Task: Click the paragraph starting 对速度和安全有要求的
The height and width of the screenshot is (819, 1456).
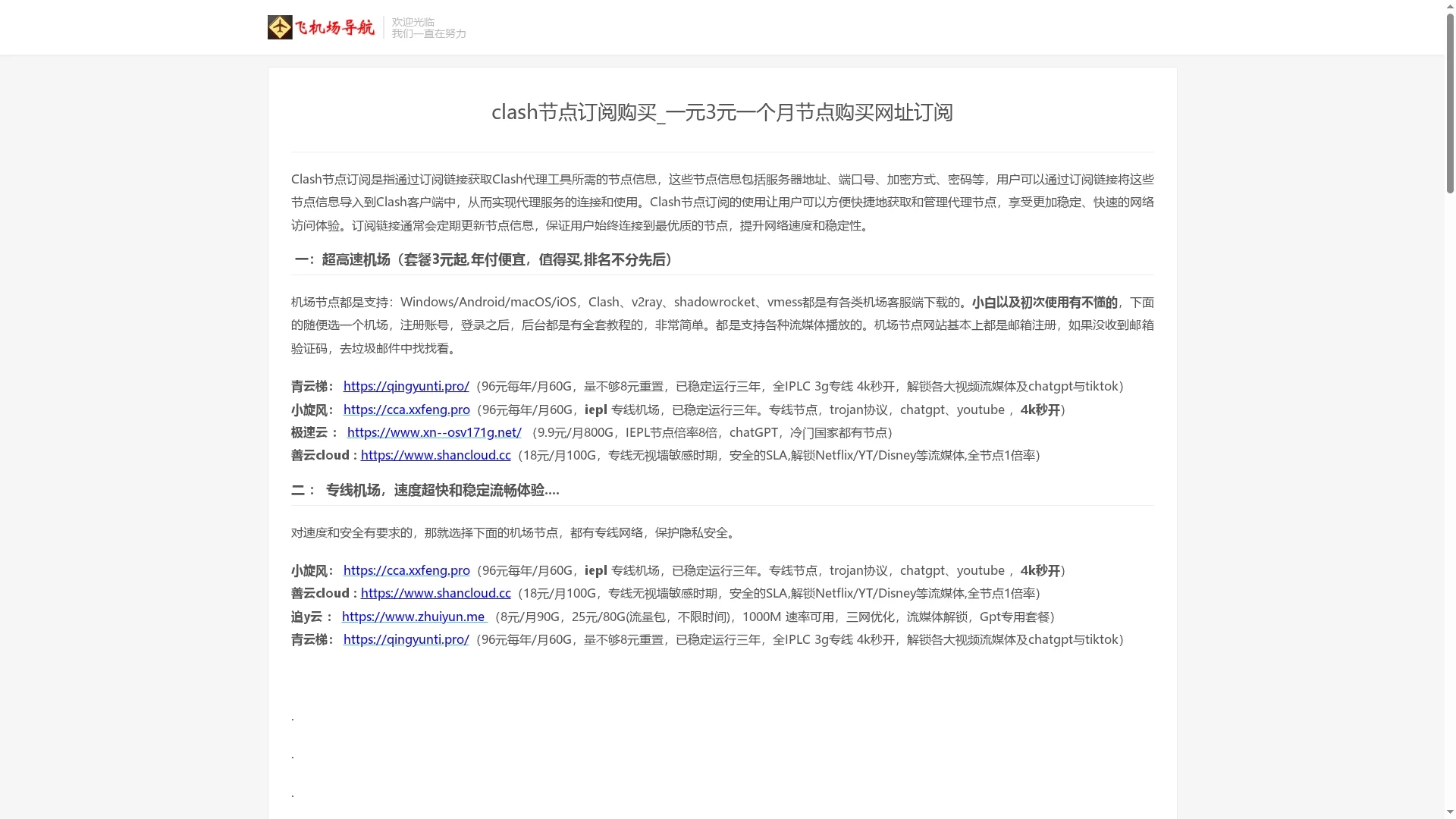Action: [x=515, y=532]
